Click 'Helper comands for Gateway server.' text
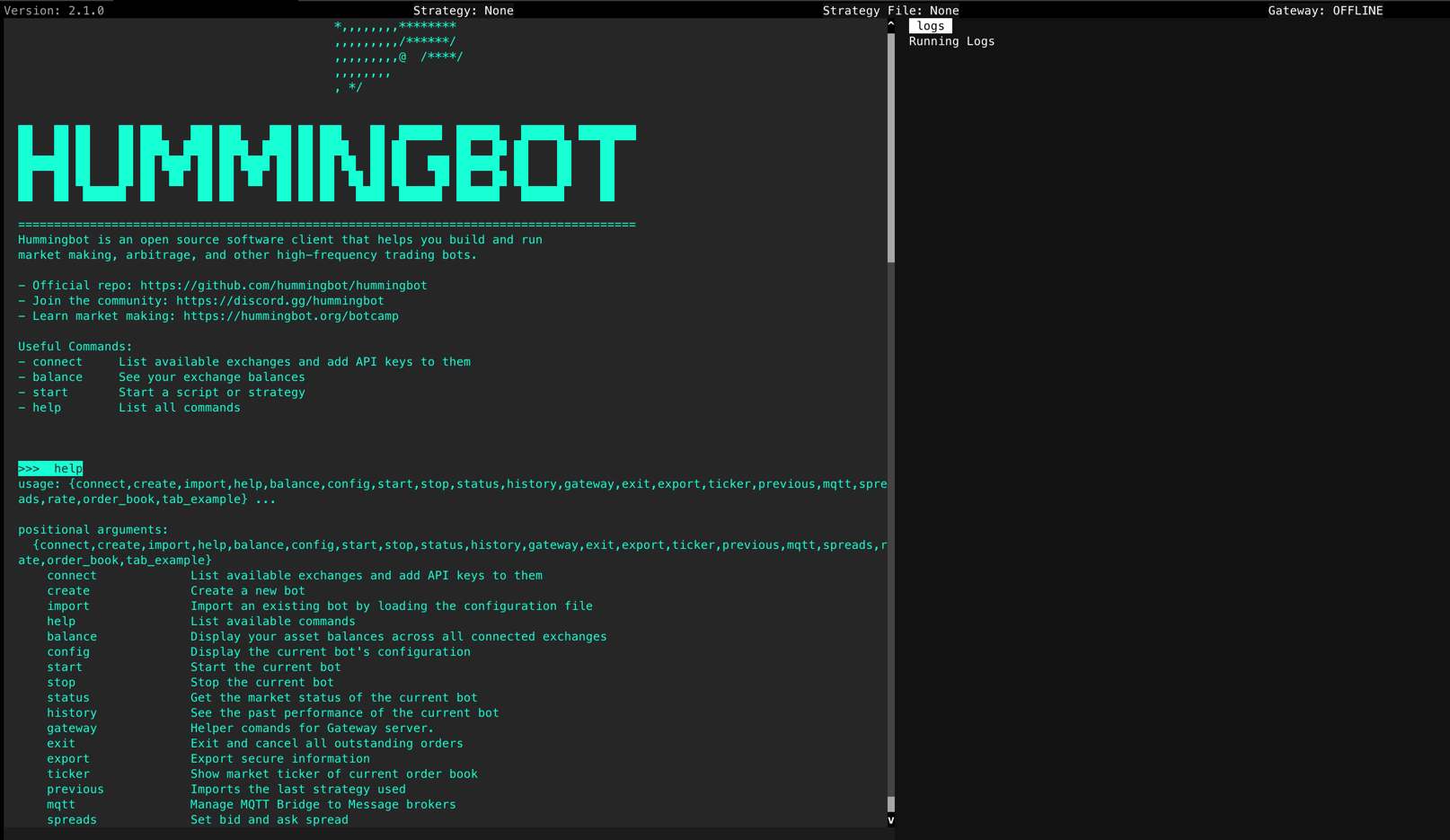Screen dimensions: 1450x840 coord(313,729)
